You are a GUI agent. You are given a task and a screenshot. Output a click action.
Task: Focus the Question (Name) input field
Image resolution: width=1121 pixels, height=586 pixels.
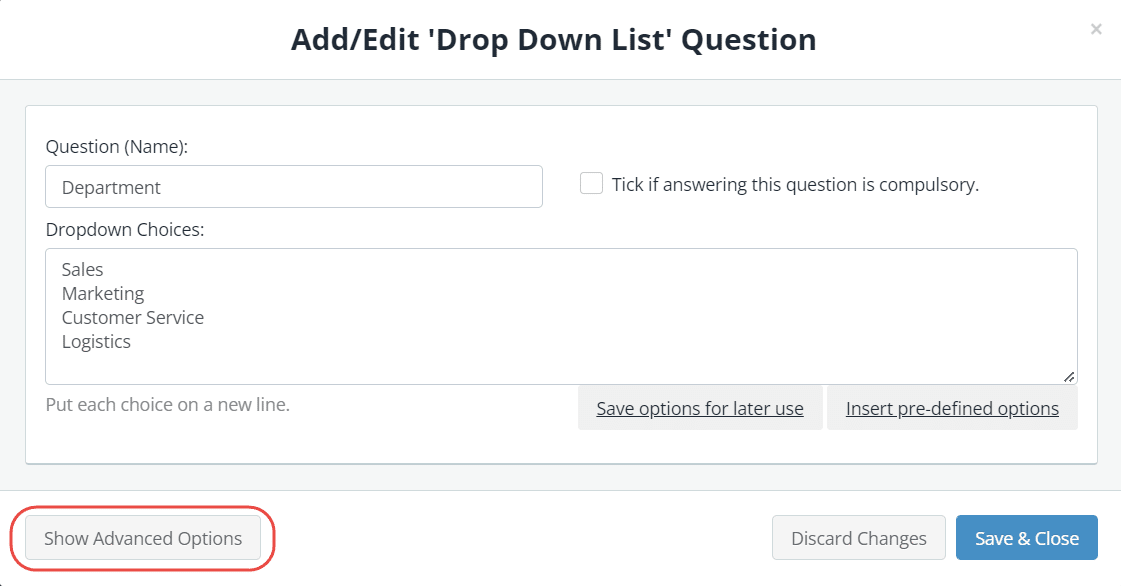(294, 187)
